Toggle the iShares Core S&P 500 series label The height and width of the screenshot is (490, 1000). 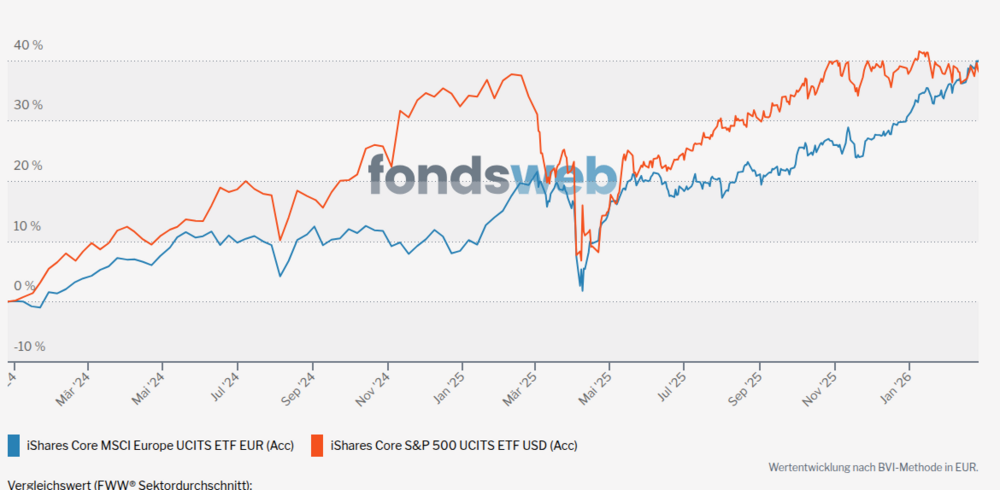click(x=454, y=445)
